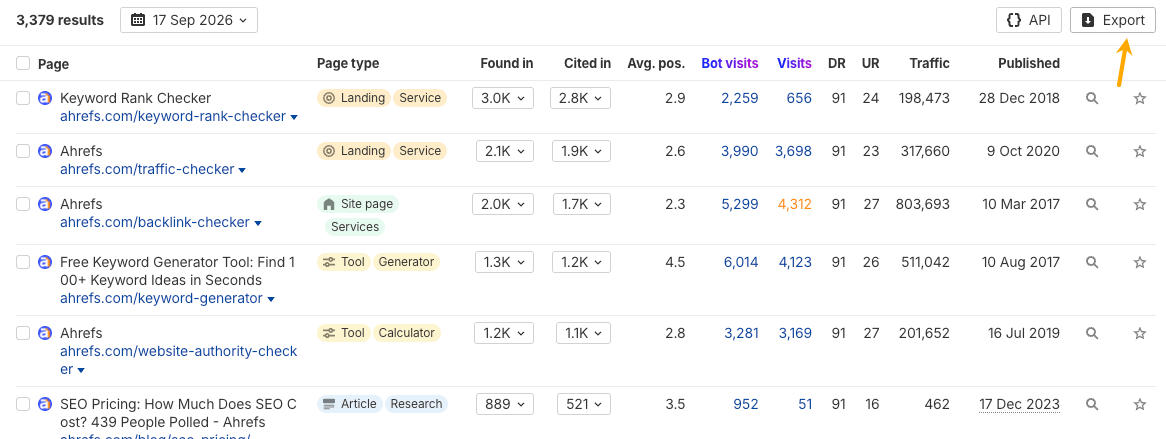Star the keyword-generator page
This screenshot has height=439, width=1166.
(1140, 262)
